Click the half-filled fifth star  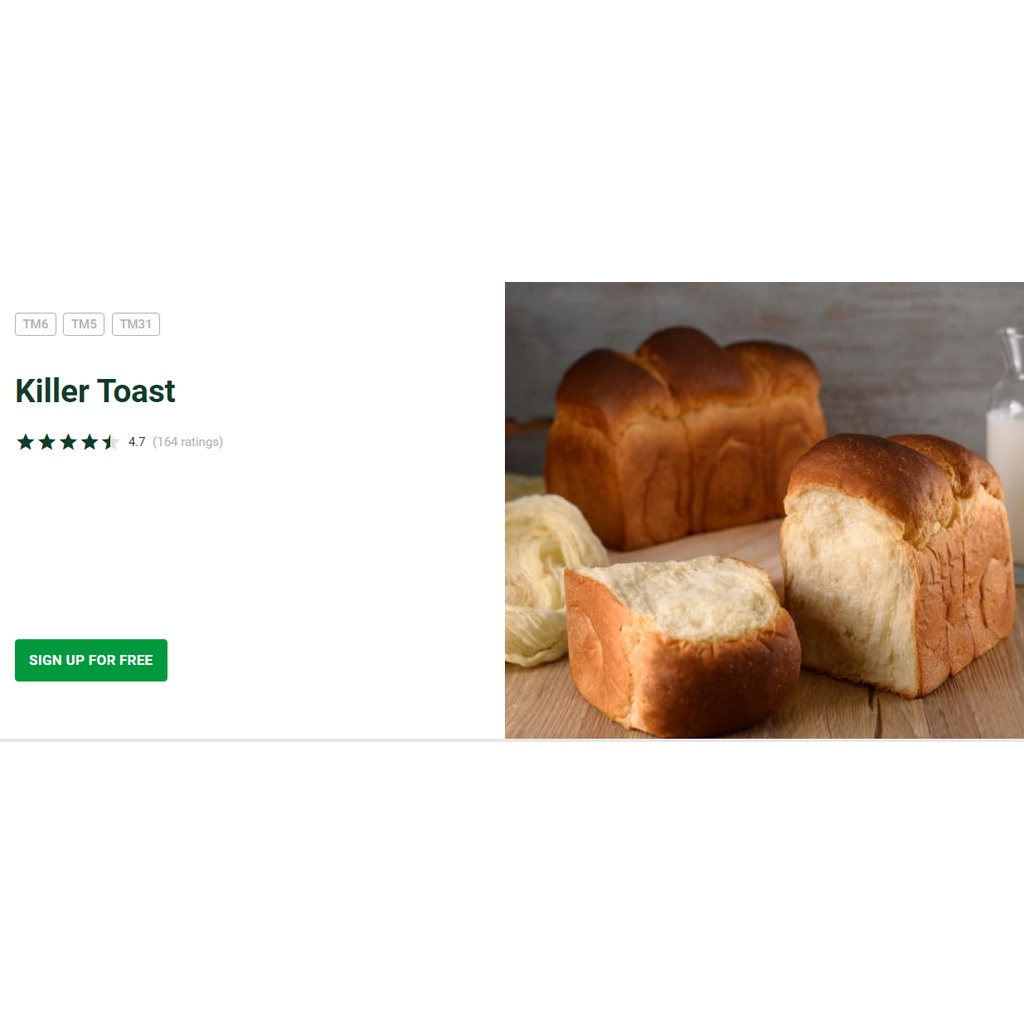pos(110,442)
